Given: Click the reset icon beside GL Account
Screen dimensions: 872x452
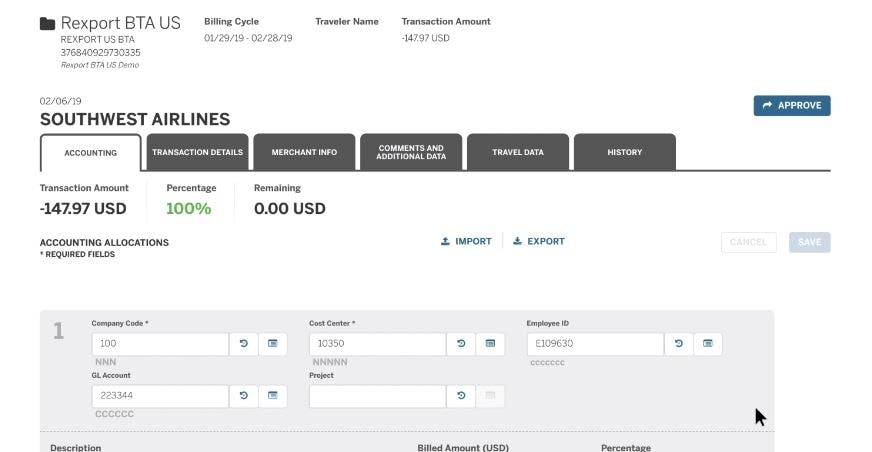Looking at the screenshot, I should coord(243,396).
